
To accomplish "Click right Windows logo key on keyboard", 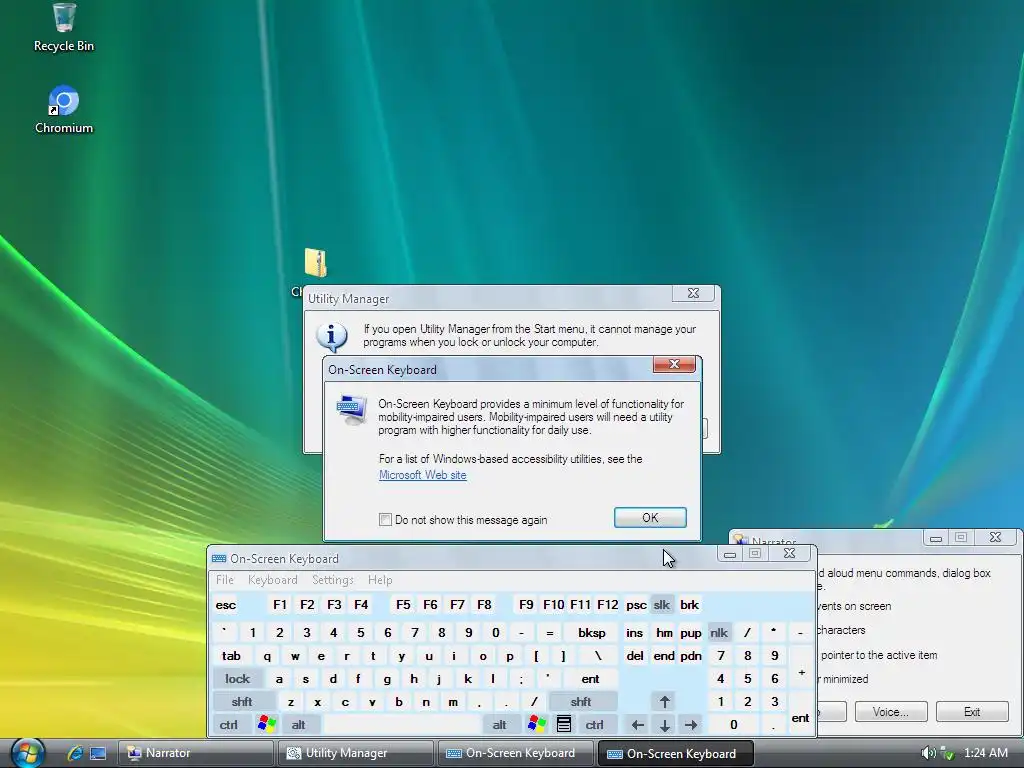I will [537, 724].
